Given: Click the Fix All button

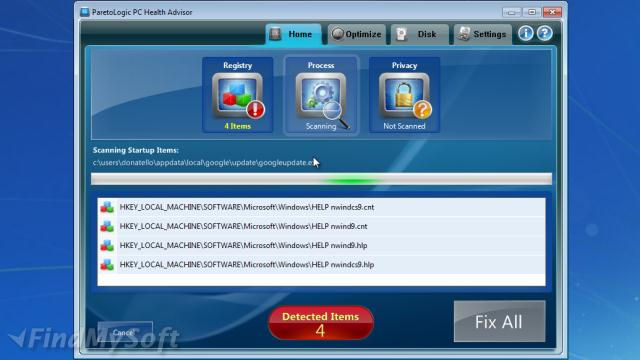Looking at the screenshot, I should click(499, 322).
